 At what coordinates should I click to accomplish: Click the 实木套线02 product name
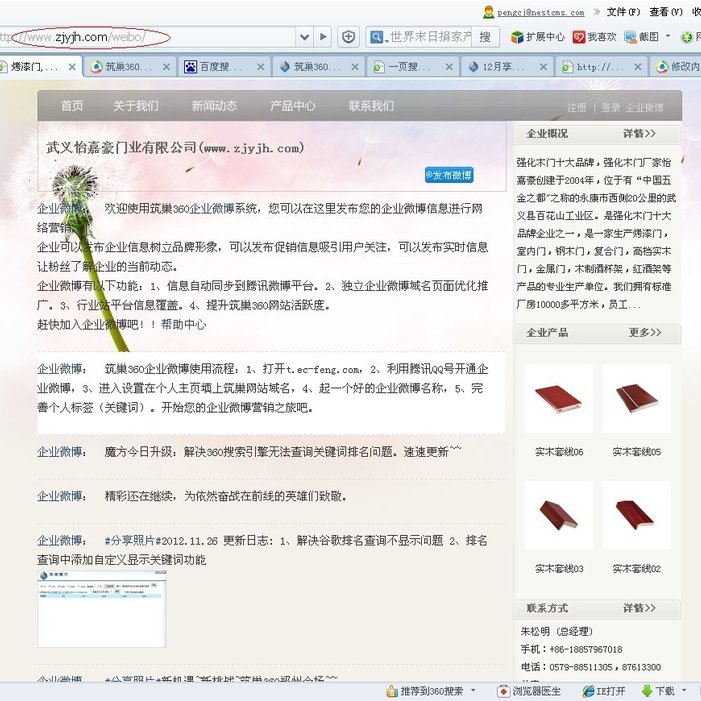click(x=637, y=569)
